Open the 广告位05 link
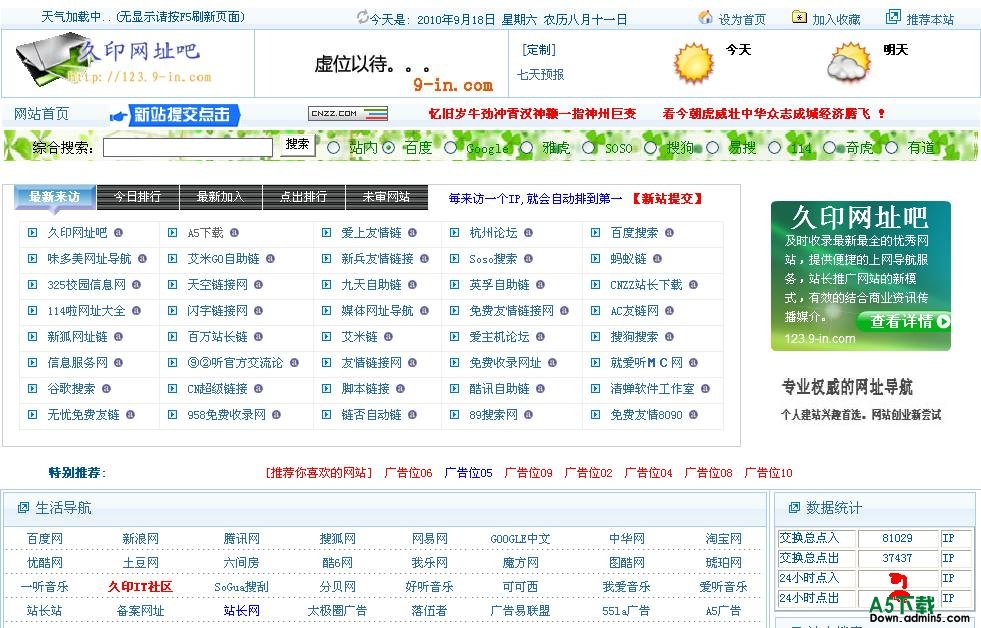The width and height of the screenshot is (981, 628). pyautogui.click(x=468, y=473)
